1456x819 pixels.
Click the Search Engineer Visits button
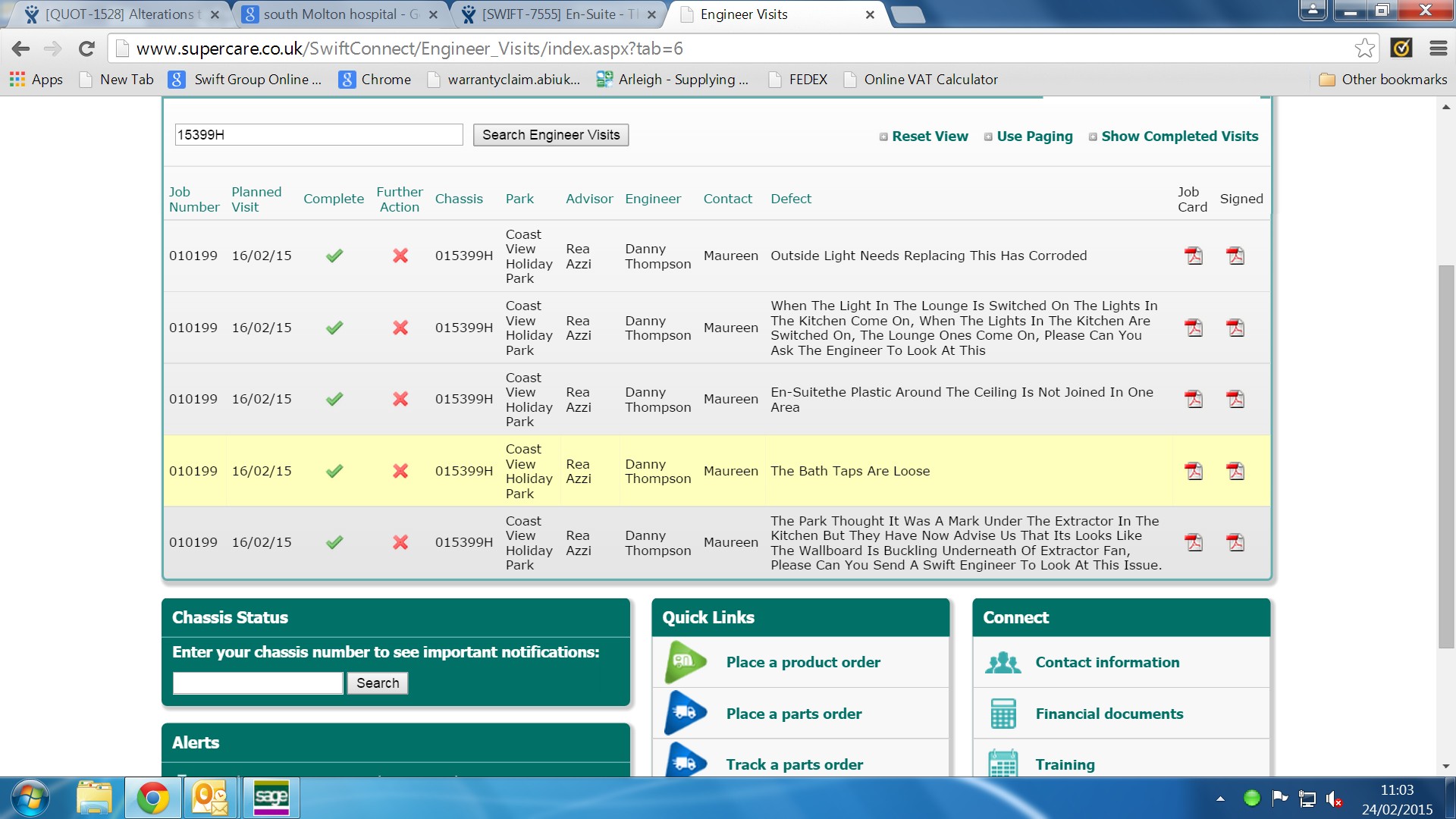[x=551, y=135]
